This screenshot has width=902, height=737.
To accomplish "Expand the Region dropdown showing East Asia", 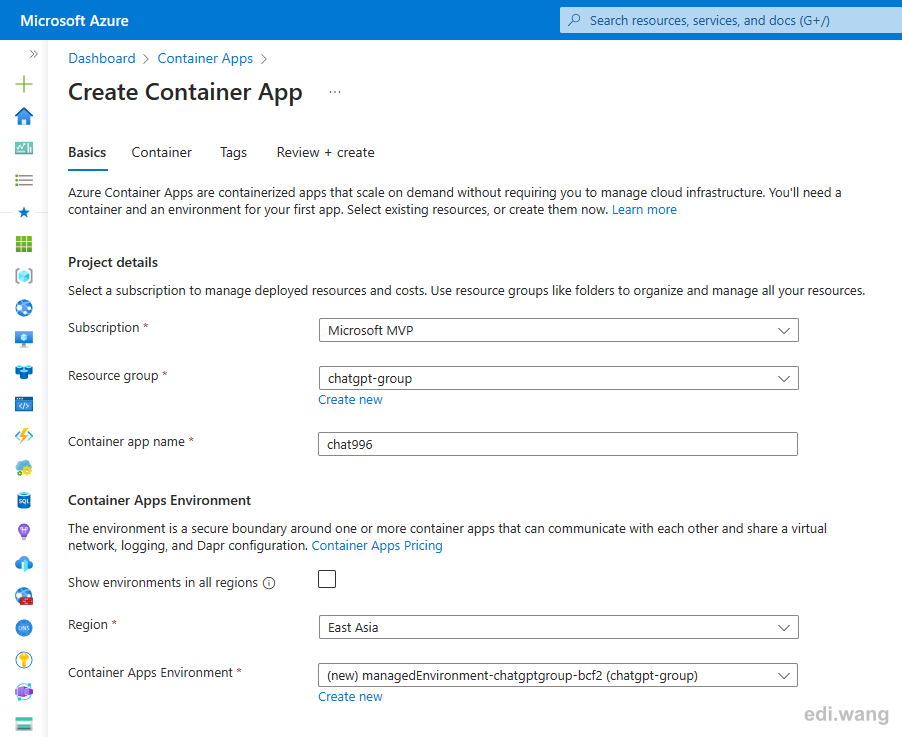I will point(559,627).
